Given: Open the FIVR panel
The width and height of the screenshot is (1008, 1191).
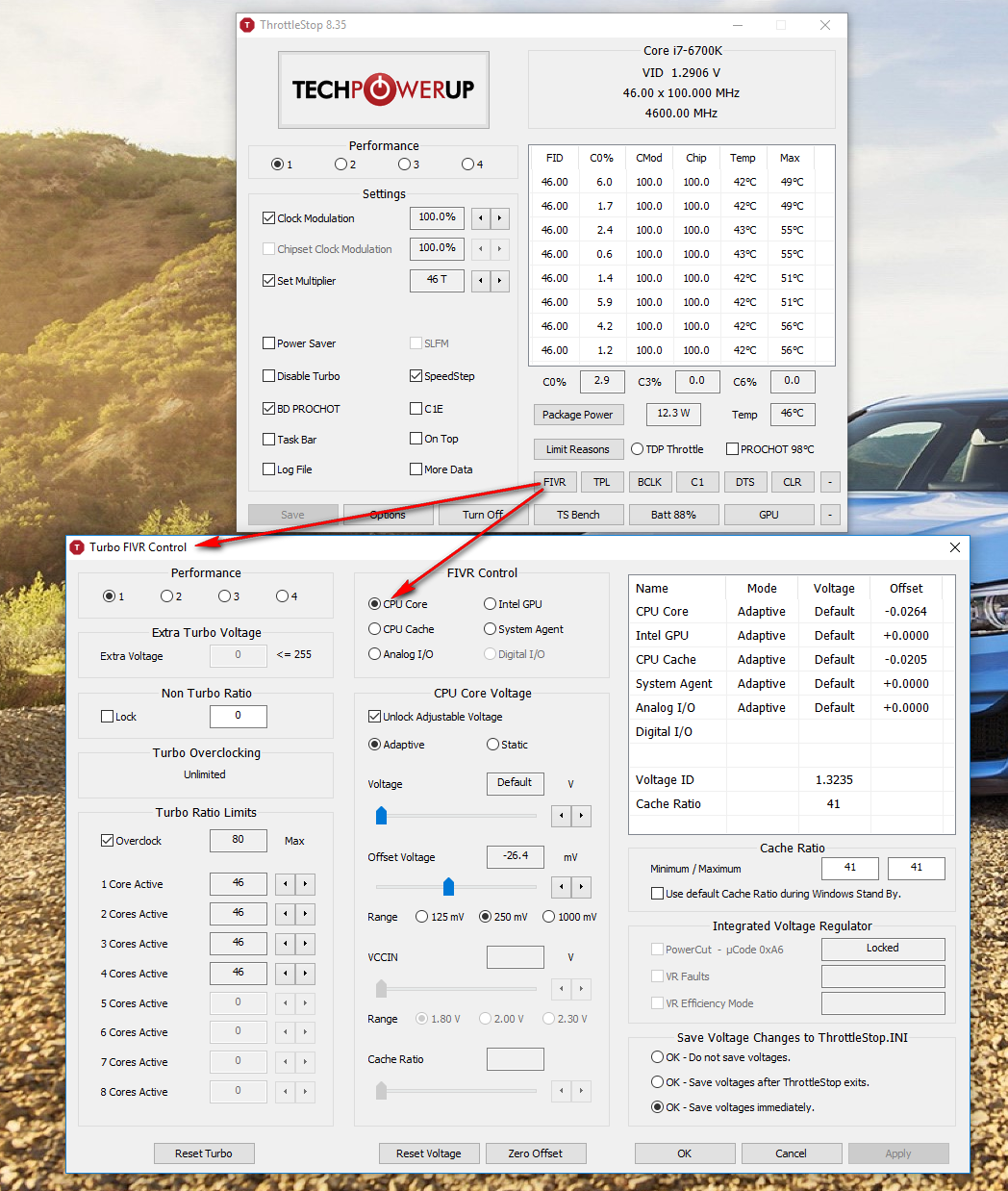Looking at the screenshot, I should (554, 482).
